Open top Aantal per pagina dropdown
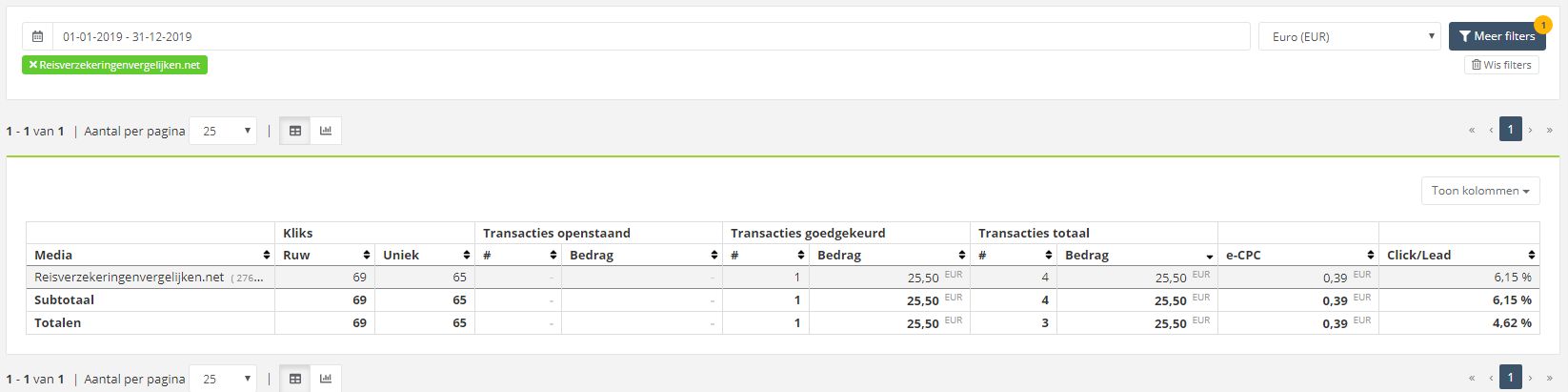1568x392 pixels. pyautogui.click(x=223, y=131)
